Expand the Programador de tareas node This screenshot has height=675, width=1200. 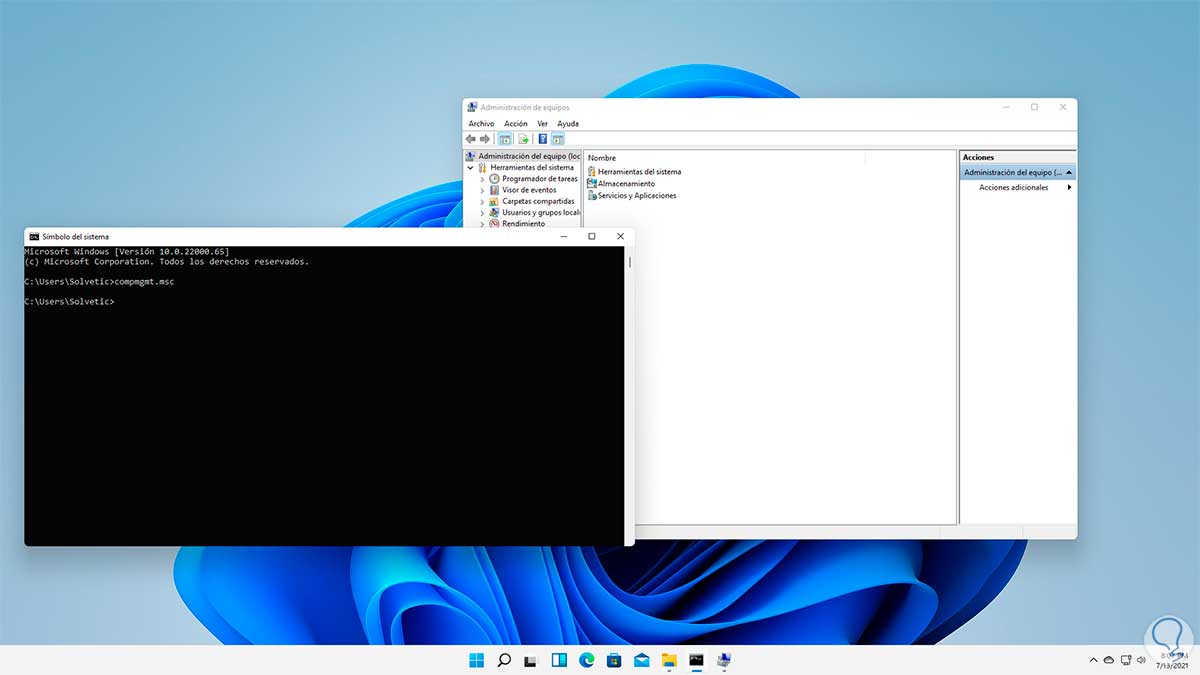point(482,179)
